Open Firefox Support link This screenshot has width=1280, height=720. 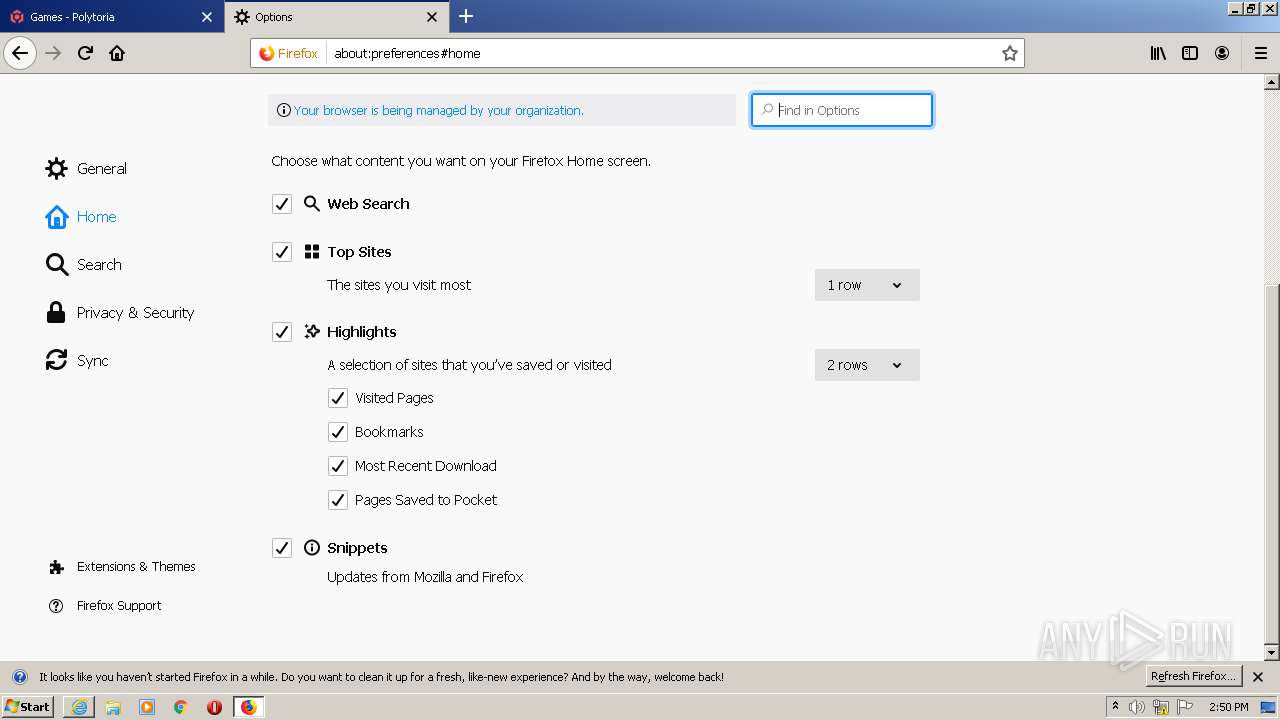click(105, 606)
